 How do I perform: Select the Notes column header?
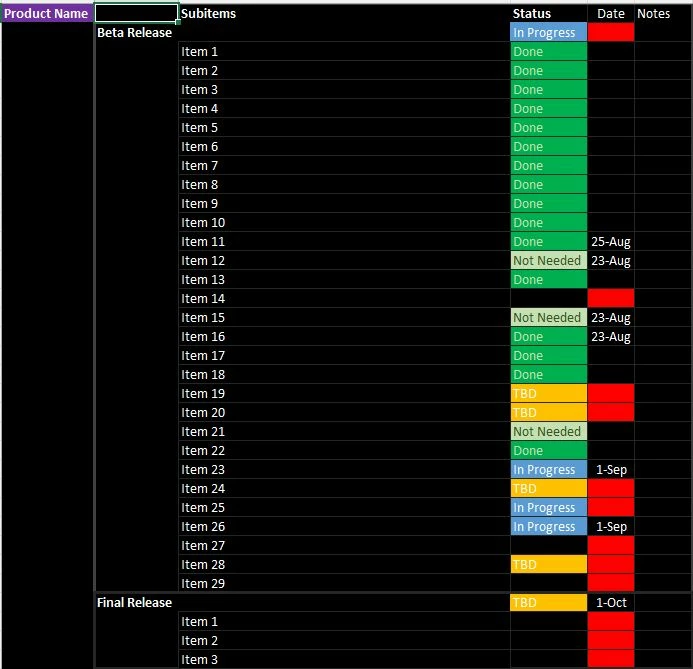tap(663, 14)
